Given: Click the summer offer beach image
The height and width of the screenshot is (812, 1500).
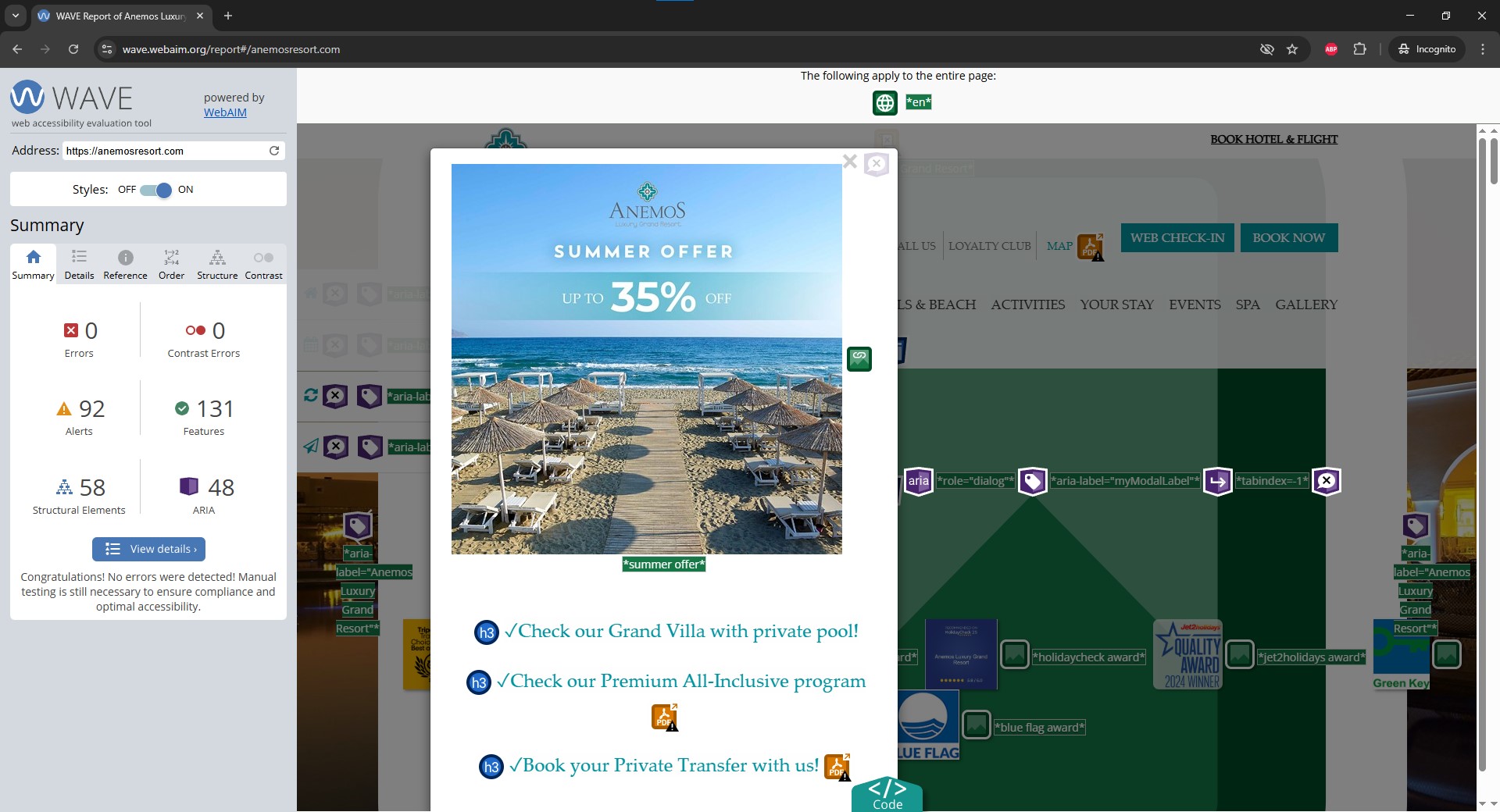Looking at the screenshot, I should point(647,359).
